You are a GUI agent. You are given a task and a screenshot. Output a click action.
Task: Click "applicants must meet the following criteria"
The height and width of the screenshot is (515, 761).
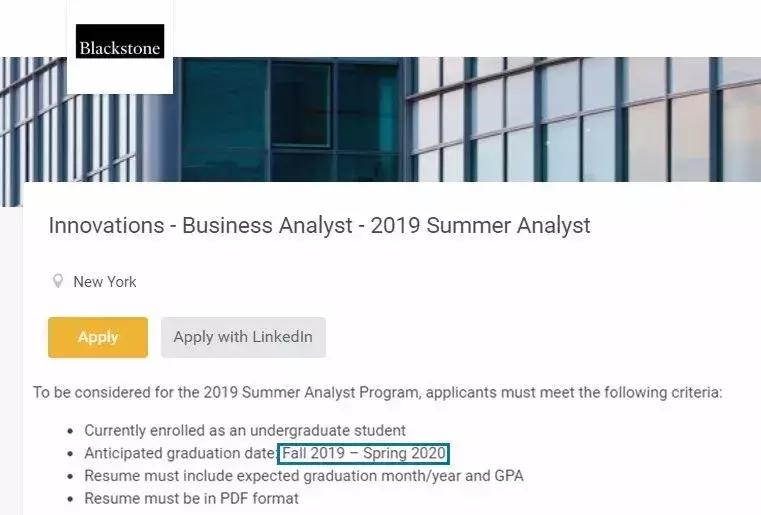point(573,393)
